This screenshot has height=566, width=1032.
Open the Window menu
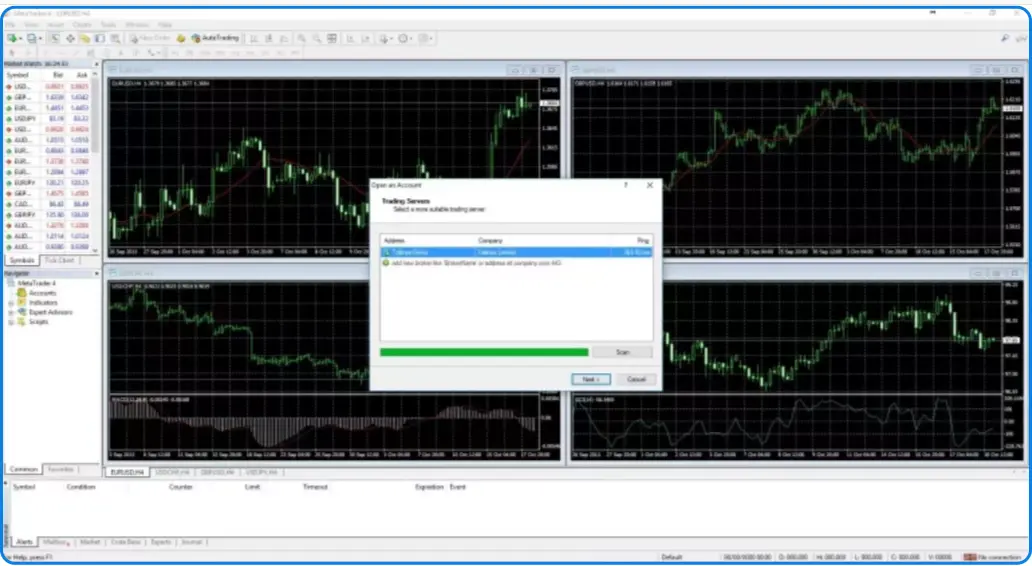[137, 25]
